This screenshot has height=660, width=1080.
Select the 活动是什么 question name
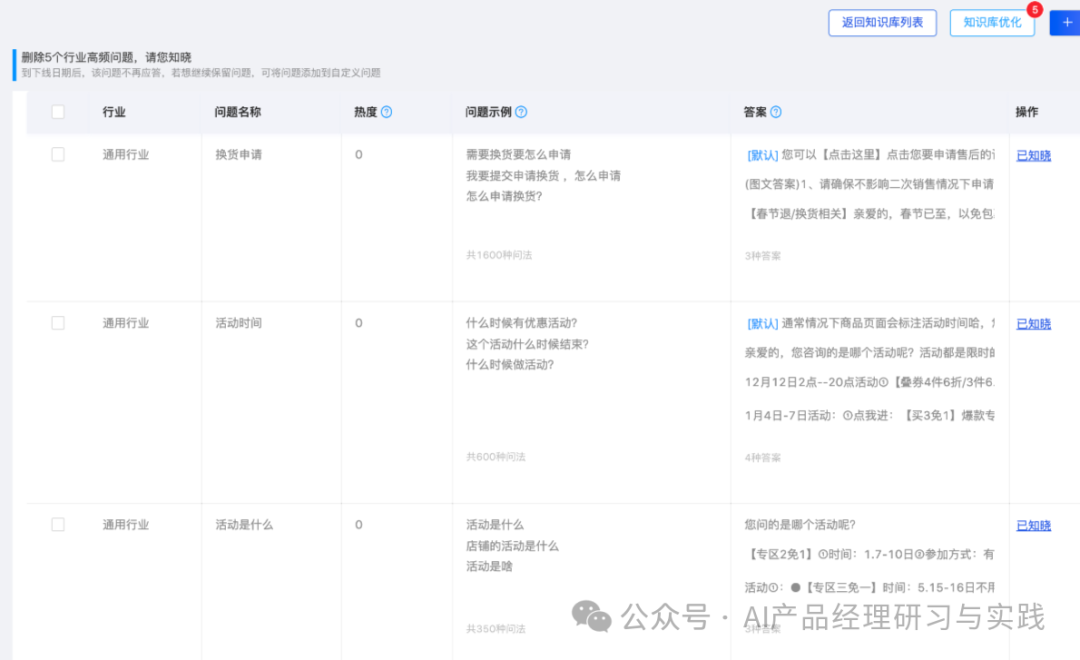(x=245, y=525)
